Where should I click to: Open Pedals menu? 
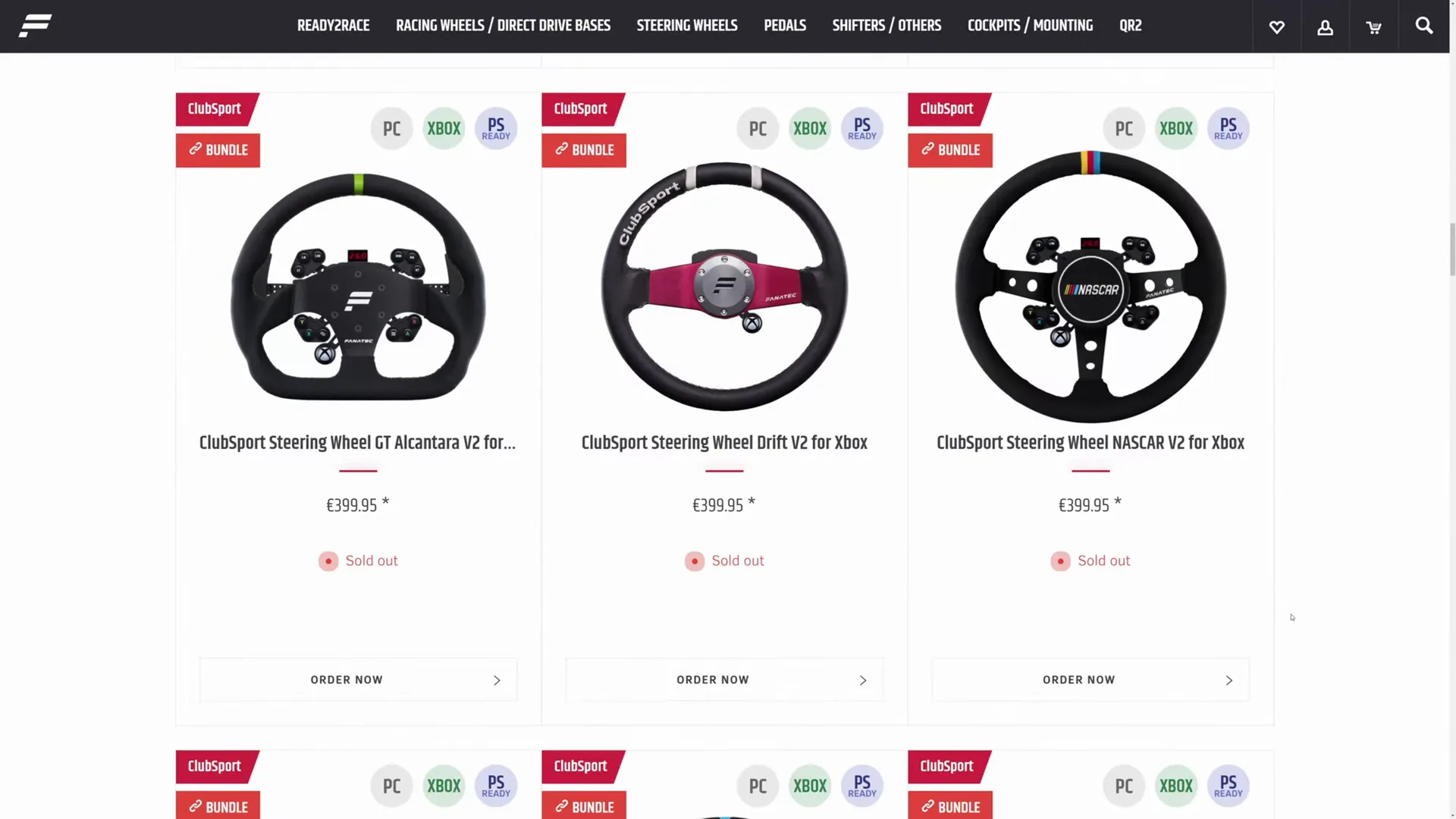785,26
